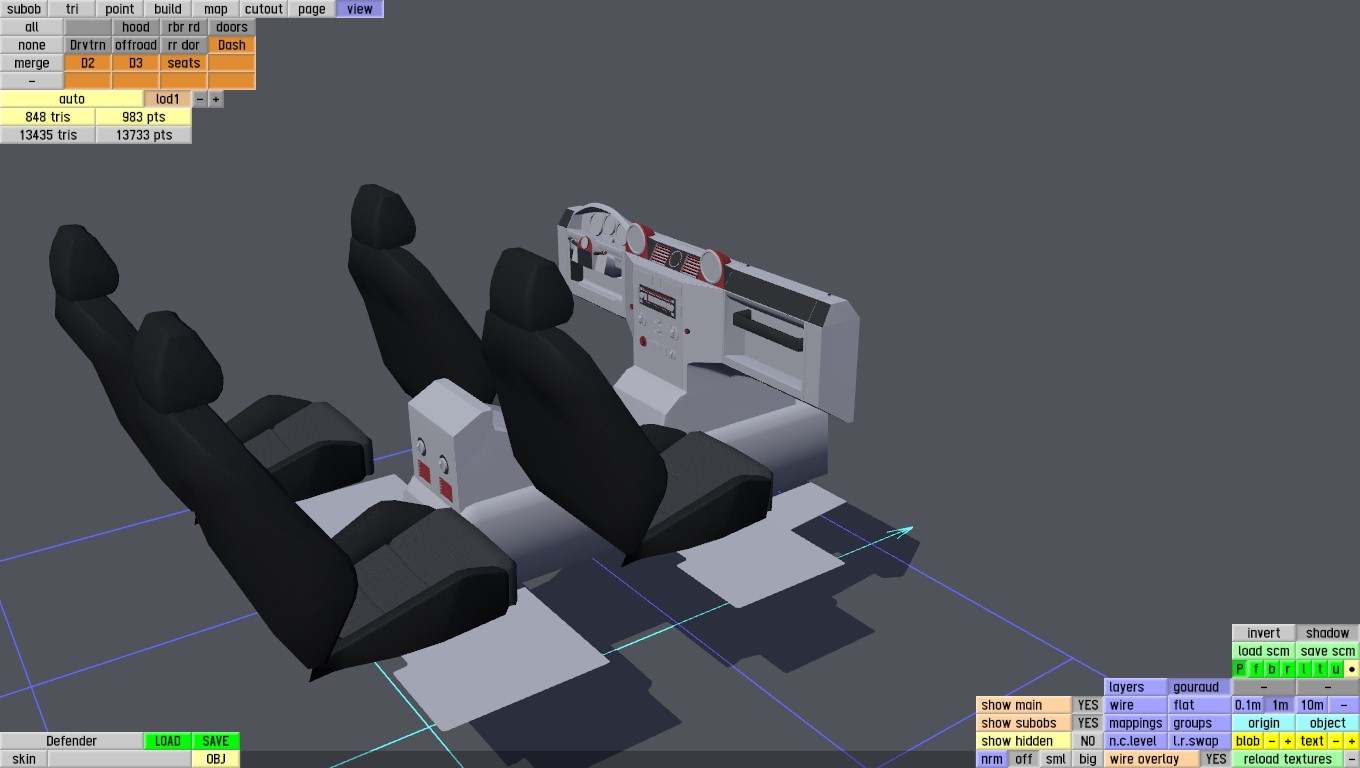Decrease blob size with minus

(1272, 741)
